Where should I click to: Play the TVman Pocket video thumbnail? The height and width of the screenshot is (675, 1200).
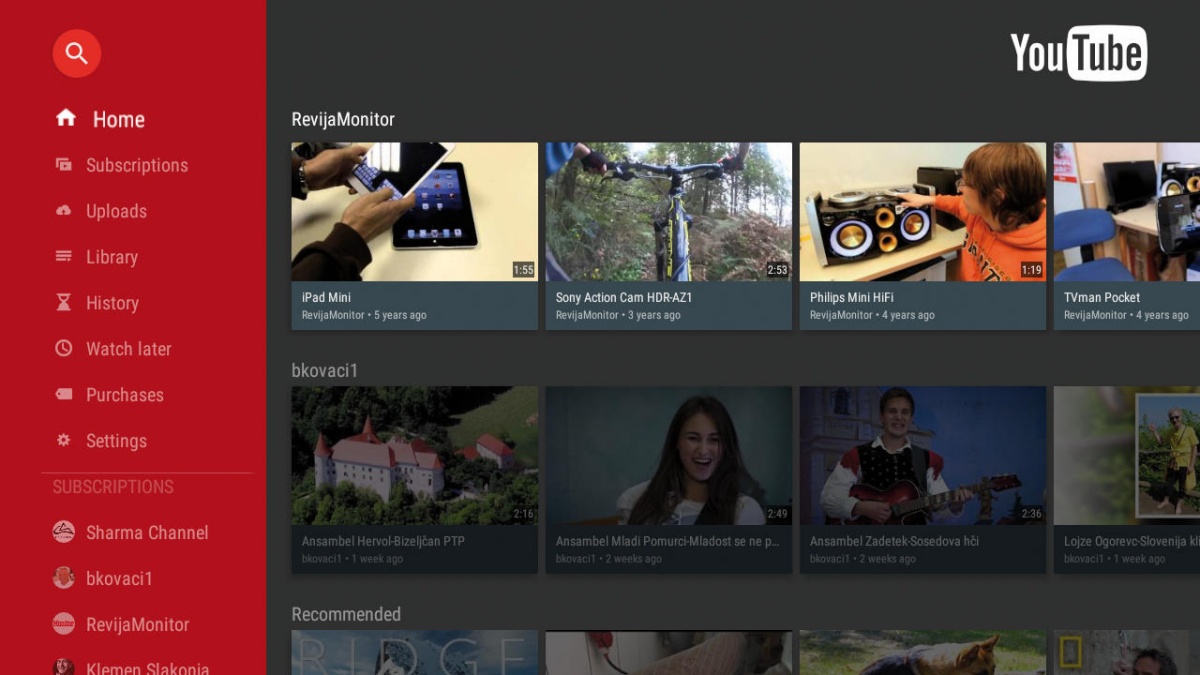[x=1127, y=212]
